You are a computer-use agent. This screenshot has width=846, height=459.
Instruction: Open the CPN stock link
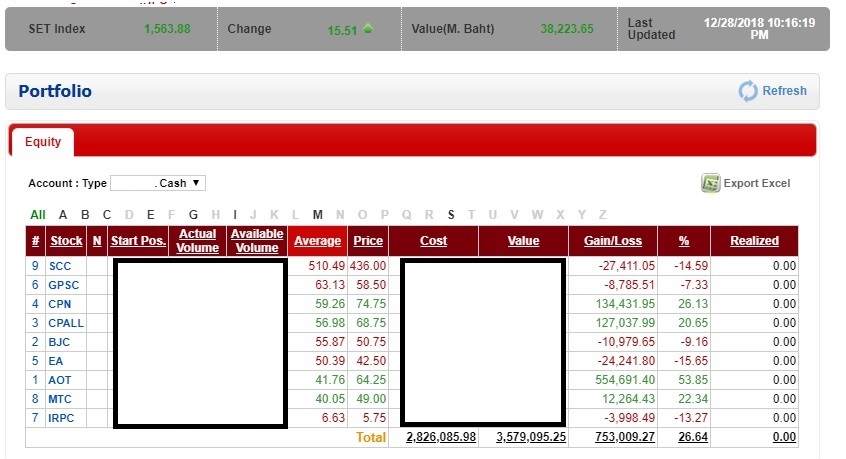click(59, 304)
